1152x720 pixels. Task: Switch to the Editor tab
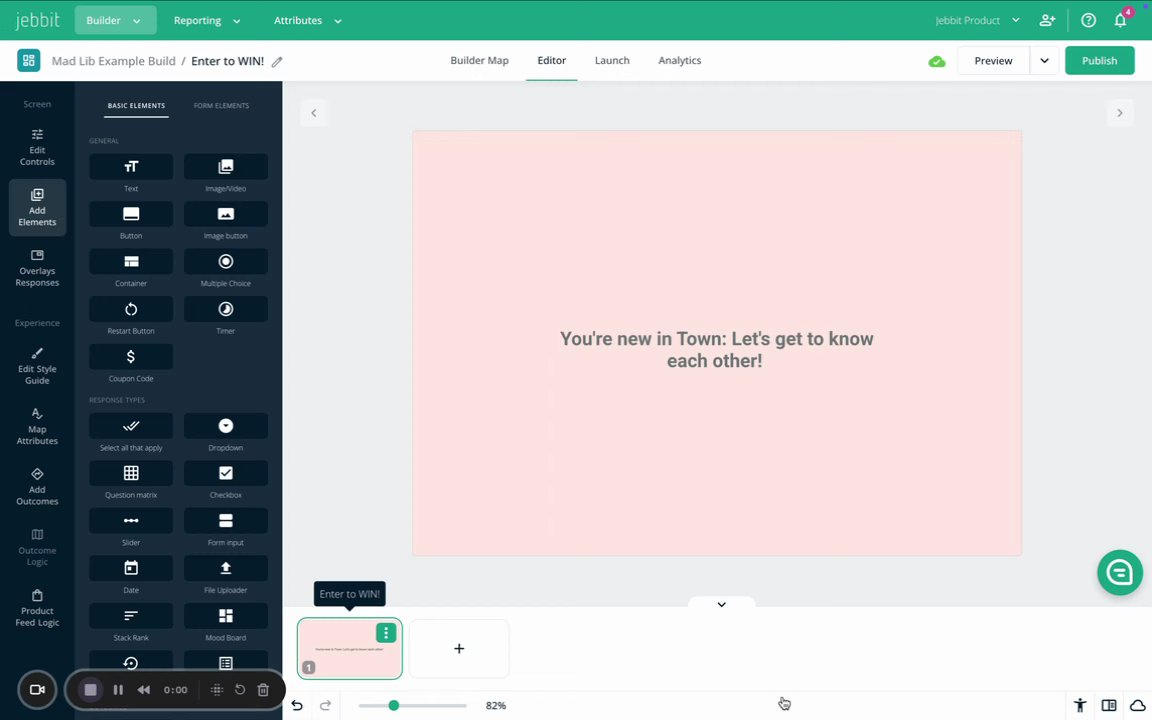[552, 61]
